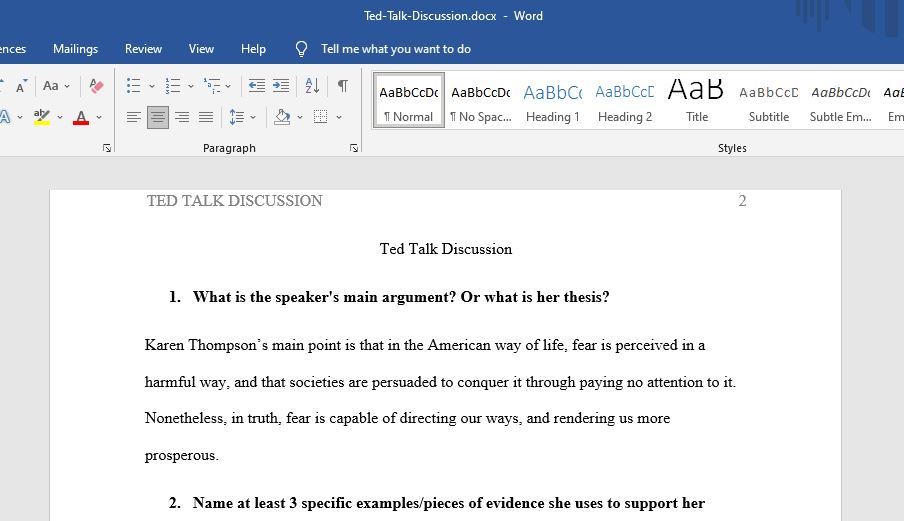Clear all formatting with eraser icon
This screenshot has width=904, height=521.
coord(96,86)
